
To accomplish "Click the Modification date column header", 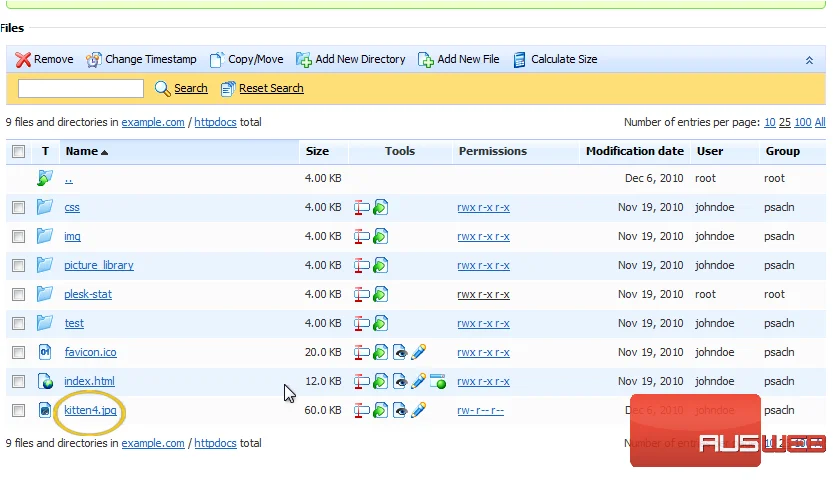I will pyautogui.click(x=634, y=151).
